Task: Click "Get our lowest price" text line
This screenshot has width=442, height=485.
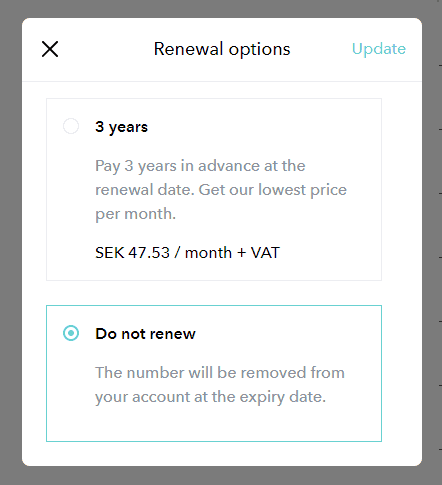Action: 273,190
